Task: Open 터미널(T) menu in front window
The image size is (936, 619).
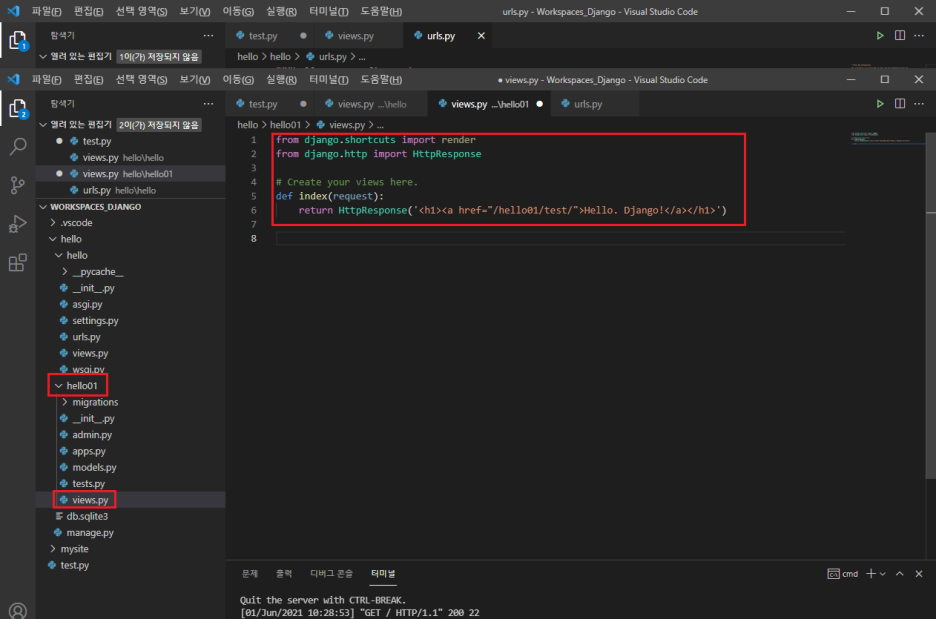Action: [329, 79]
